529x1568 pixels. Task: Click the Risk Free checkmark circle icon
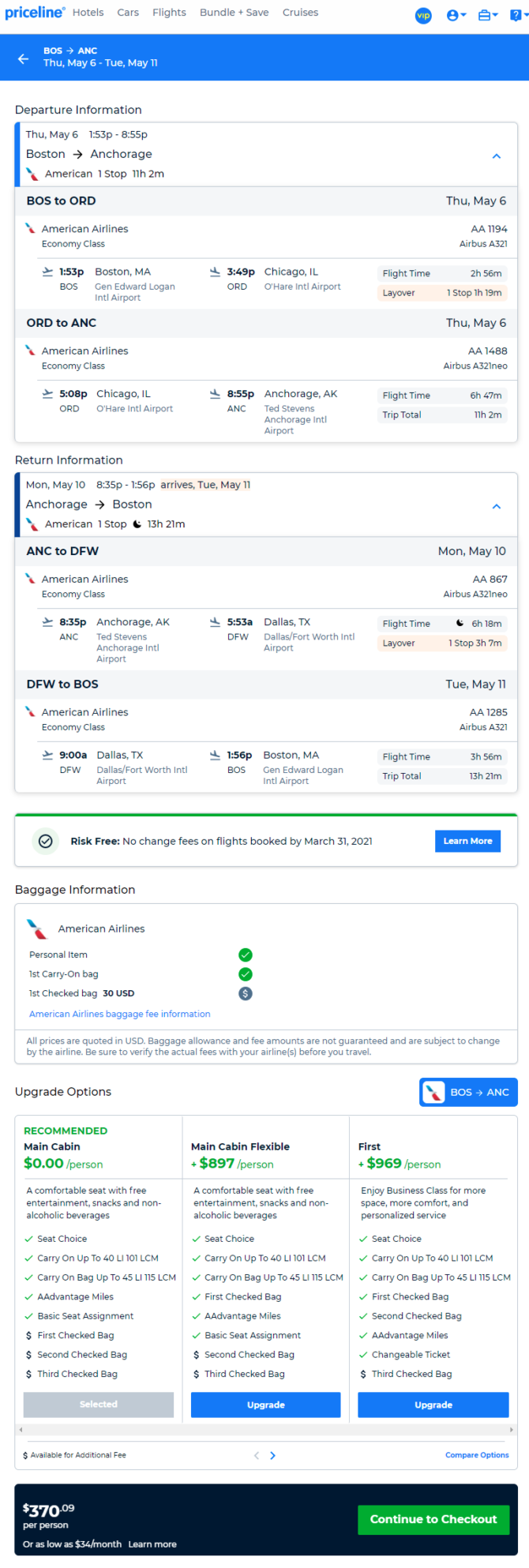point(46,841)
